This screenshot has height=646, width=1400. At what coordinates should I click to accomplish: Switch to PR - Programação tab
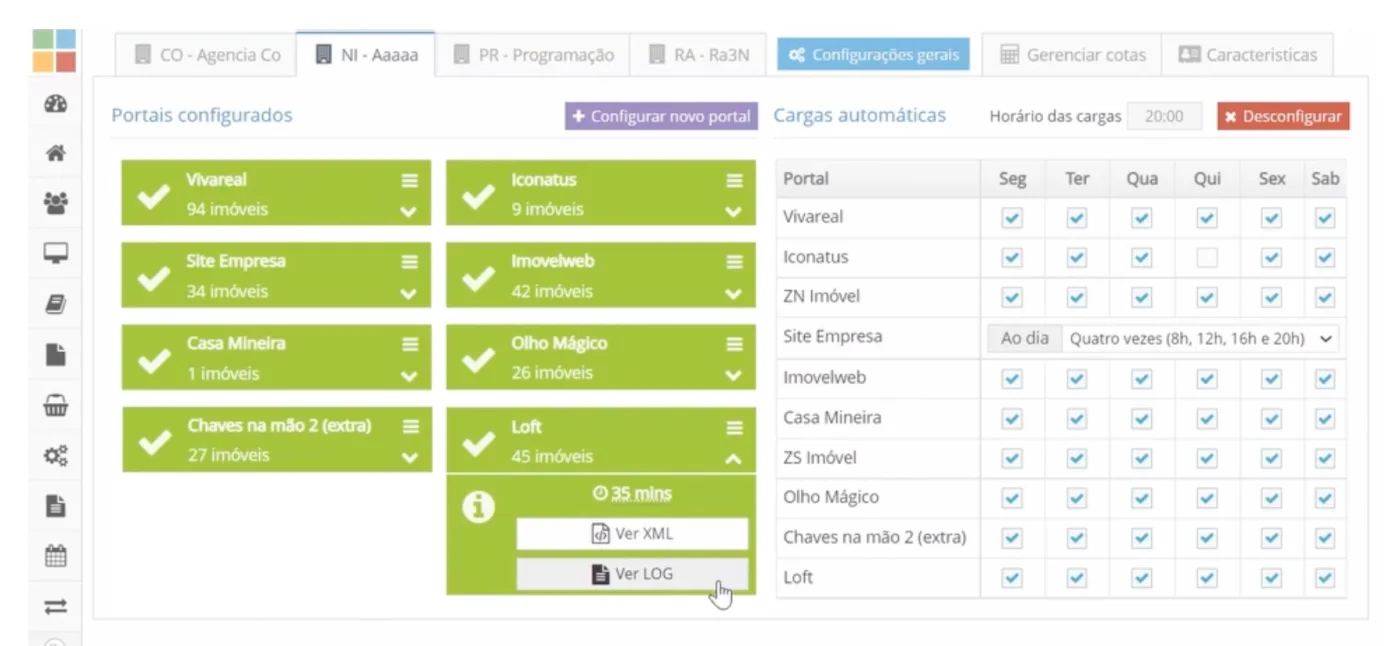[x=534, y=55]
